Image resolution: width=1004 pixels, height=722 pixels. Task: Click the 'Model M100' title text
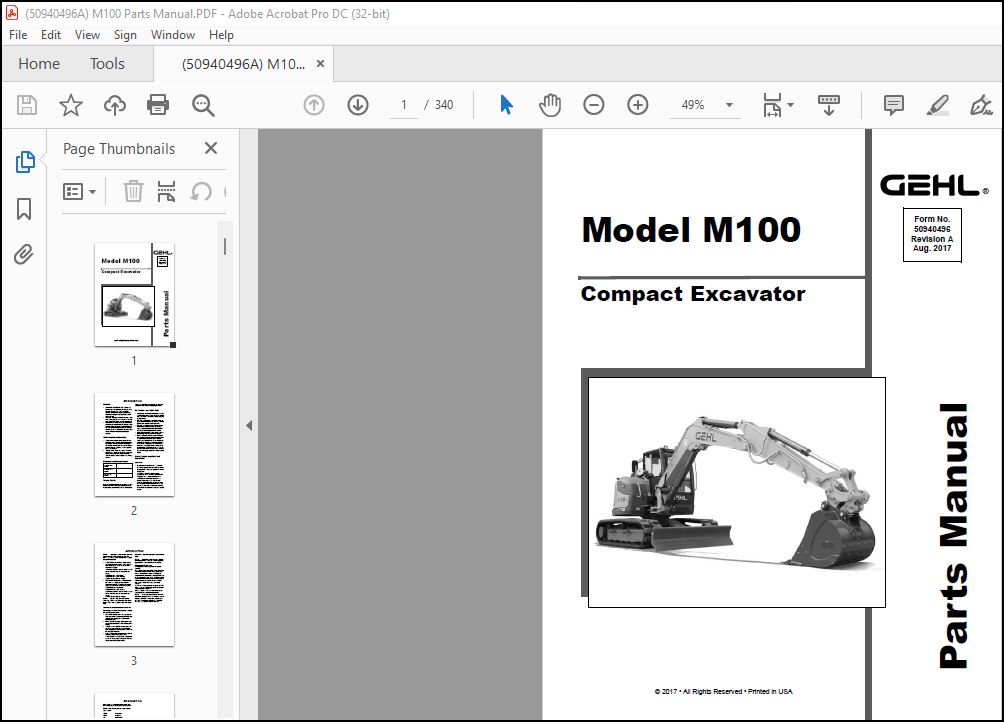691,230
